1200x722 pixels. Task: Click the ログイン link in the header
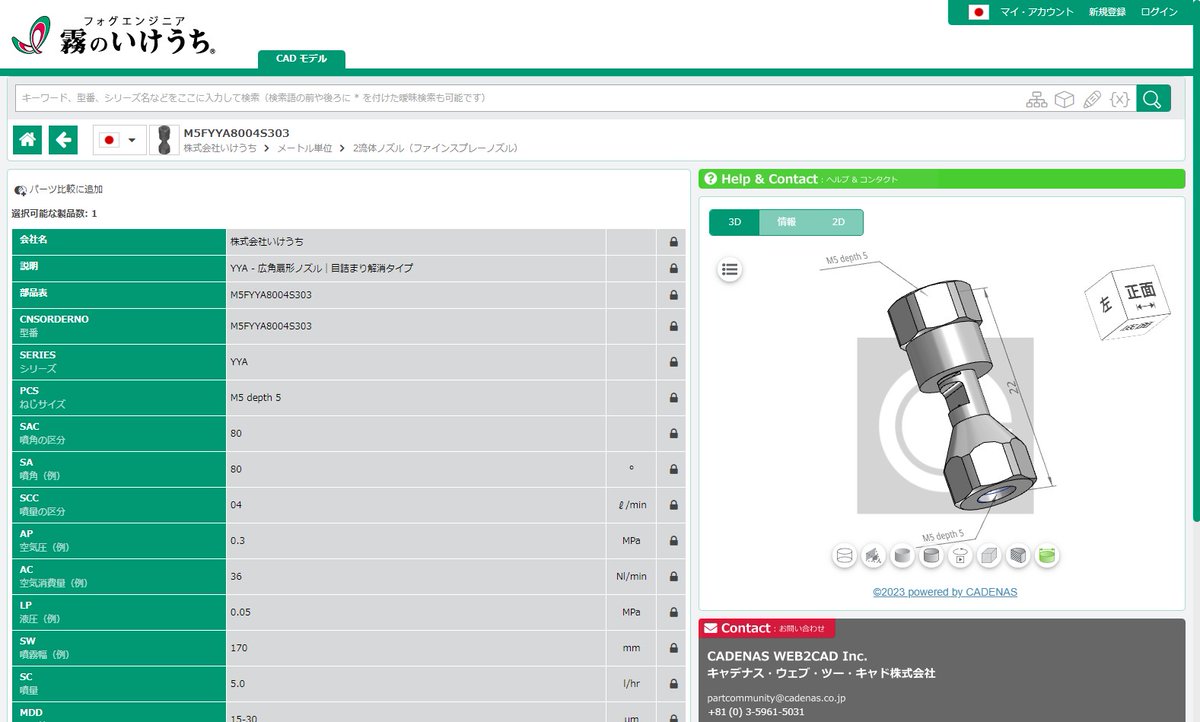click(x=1158, y=12)
